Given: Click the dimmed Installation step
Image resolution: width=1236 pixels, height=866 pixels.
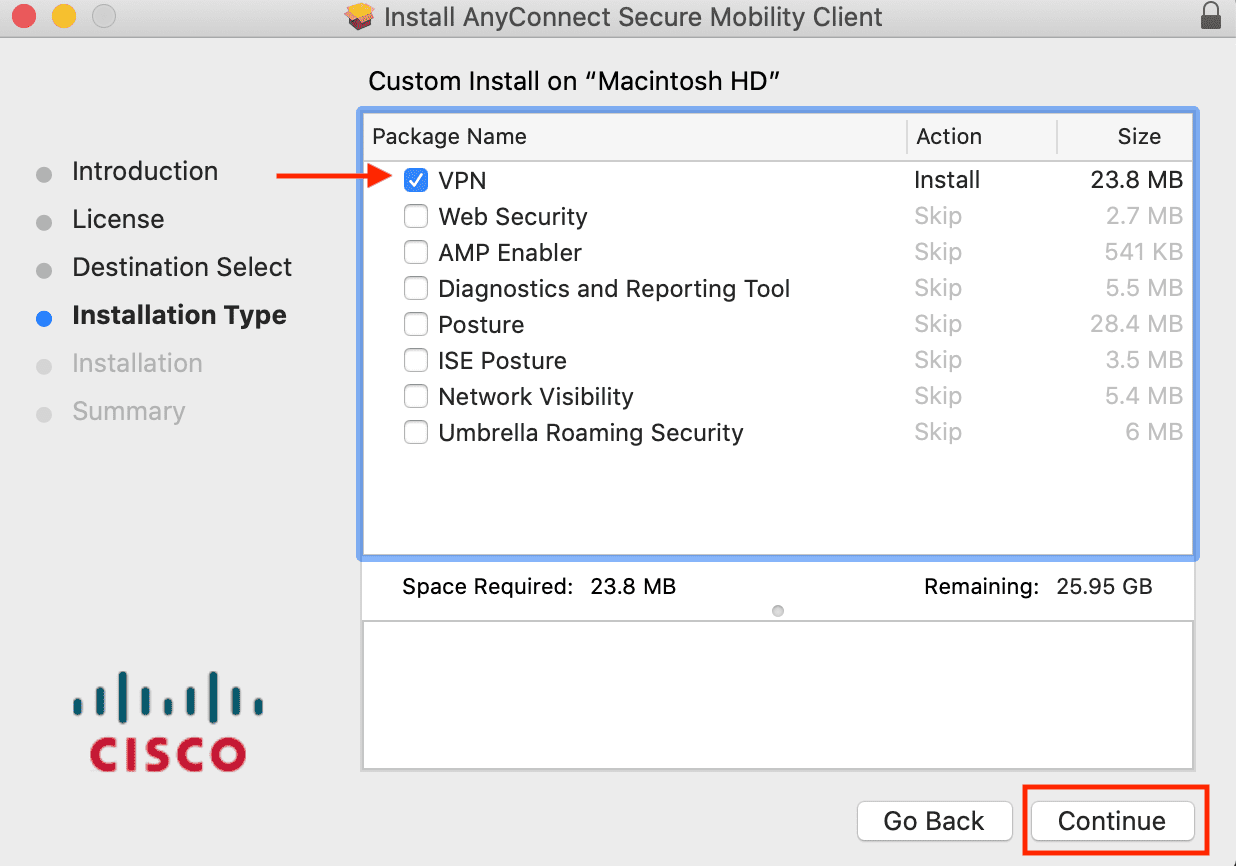Looking at the screenshot, I should pyautogui.click(x=137, y=363).
